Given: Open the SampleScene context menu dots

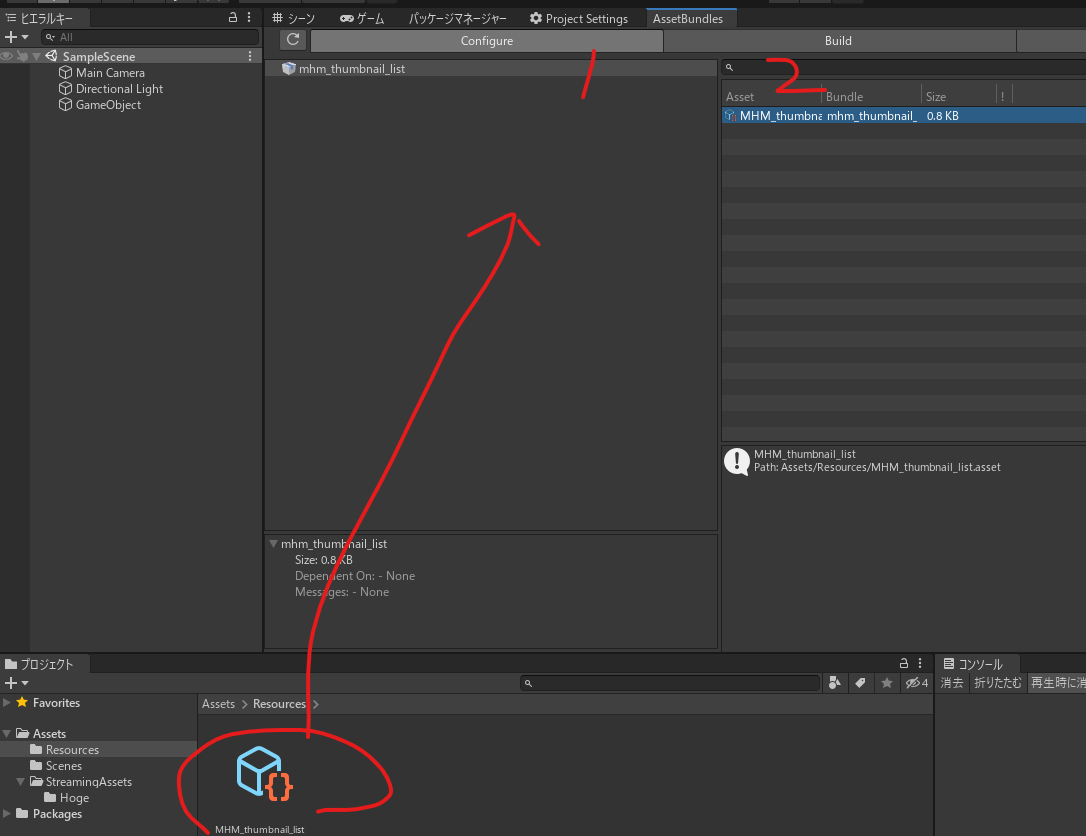Looking at the screenshot, I should (x=250, y=56).
